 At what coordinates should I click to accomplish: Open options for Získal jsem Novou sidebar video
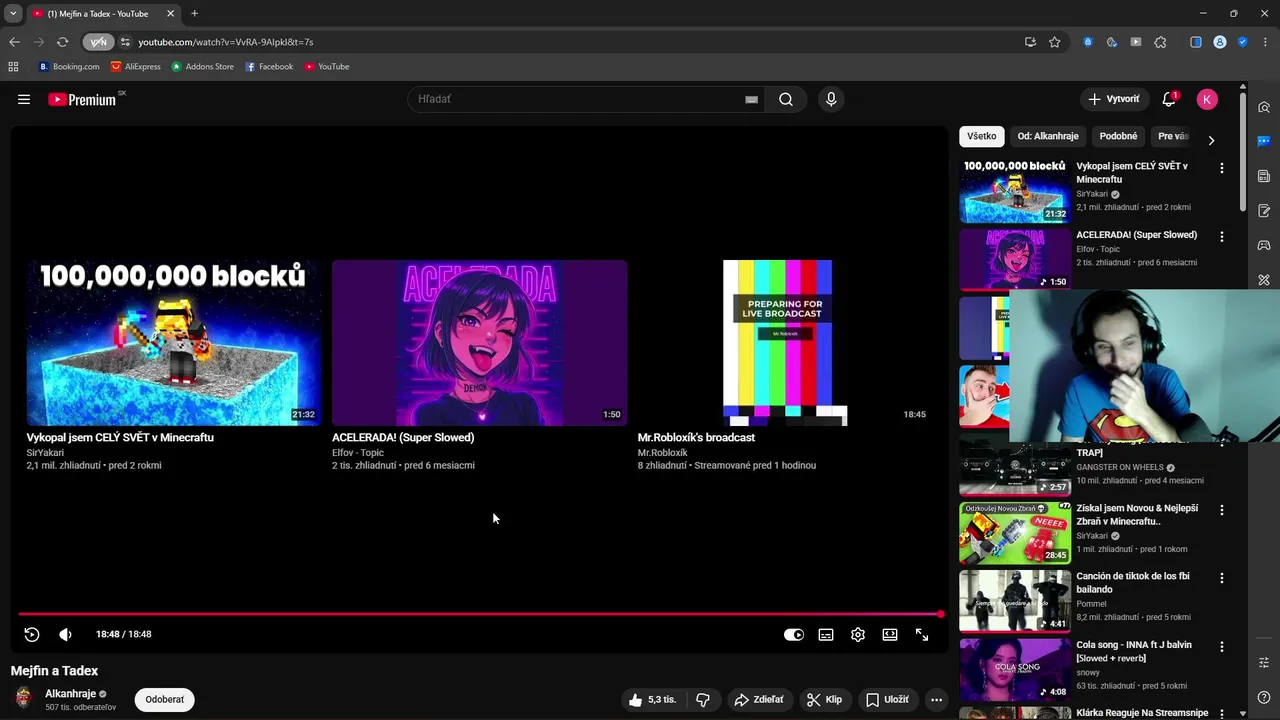1221,510
